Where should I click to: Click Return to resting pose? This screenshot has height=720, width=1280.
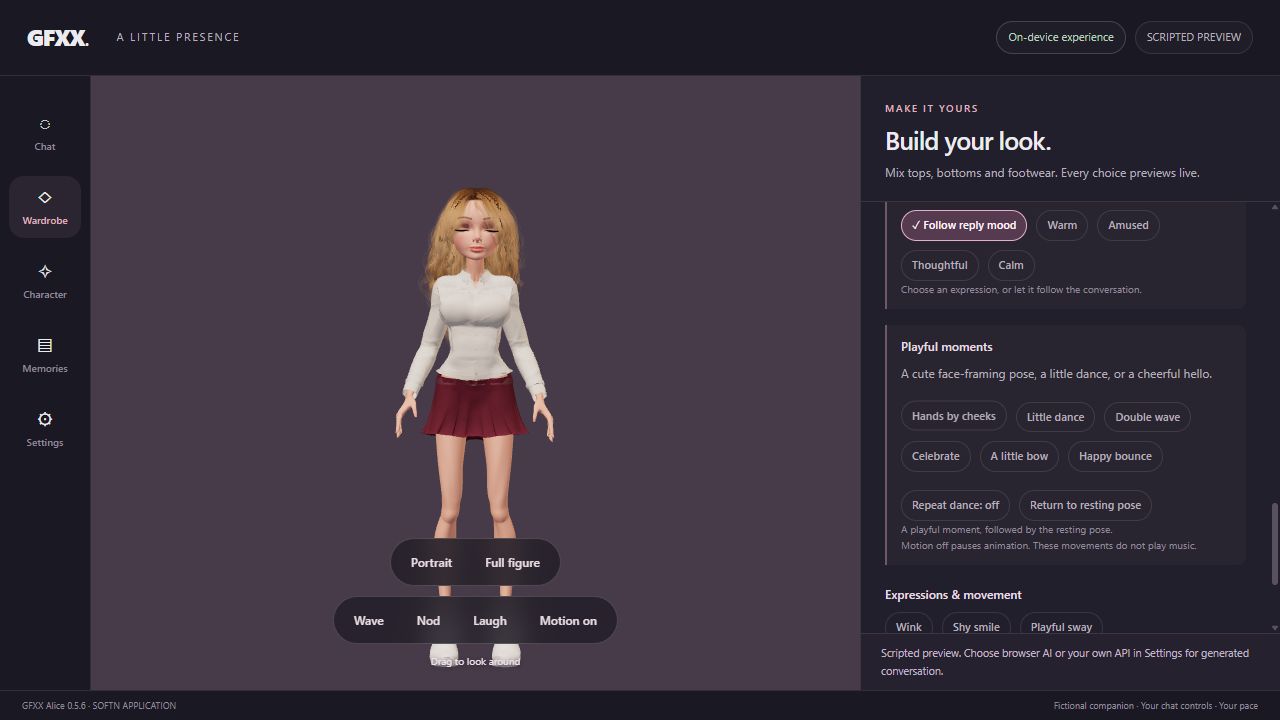[x=1085, y=505]
